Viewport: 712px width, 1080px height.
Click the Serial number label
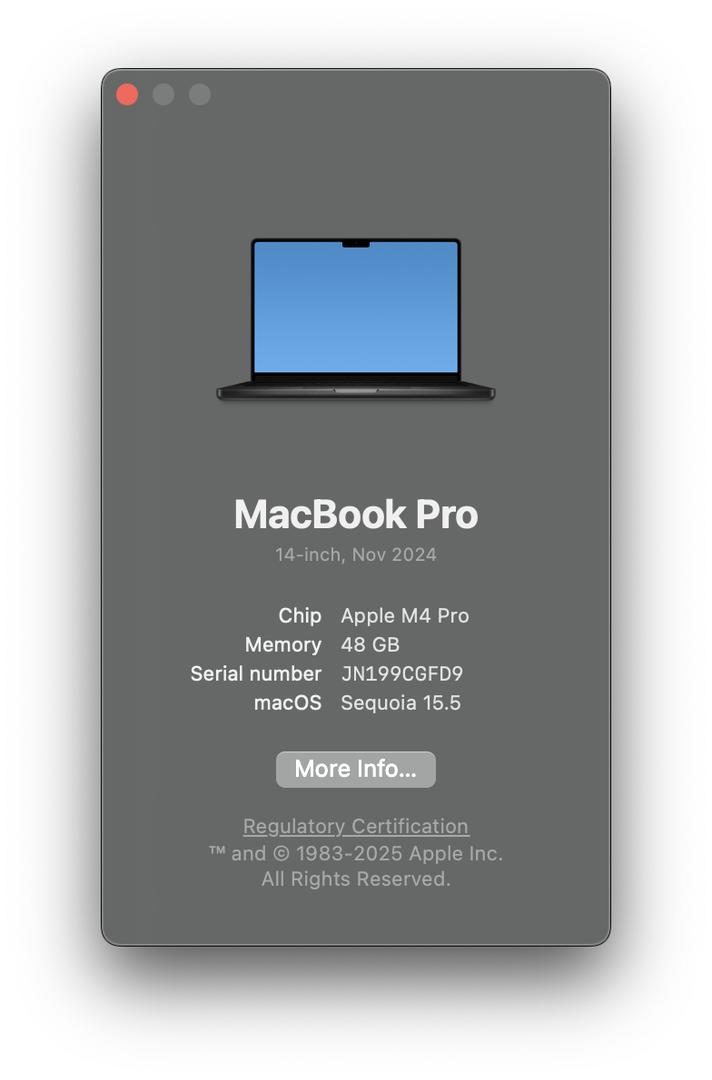[255, 674]
